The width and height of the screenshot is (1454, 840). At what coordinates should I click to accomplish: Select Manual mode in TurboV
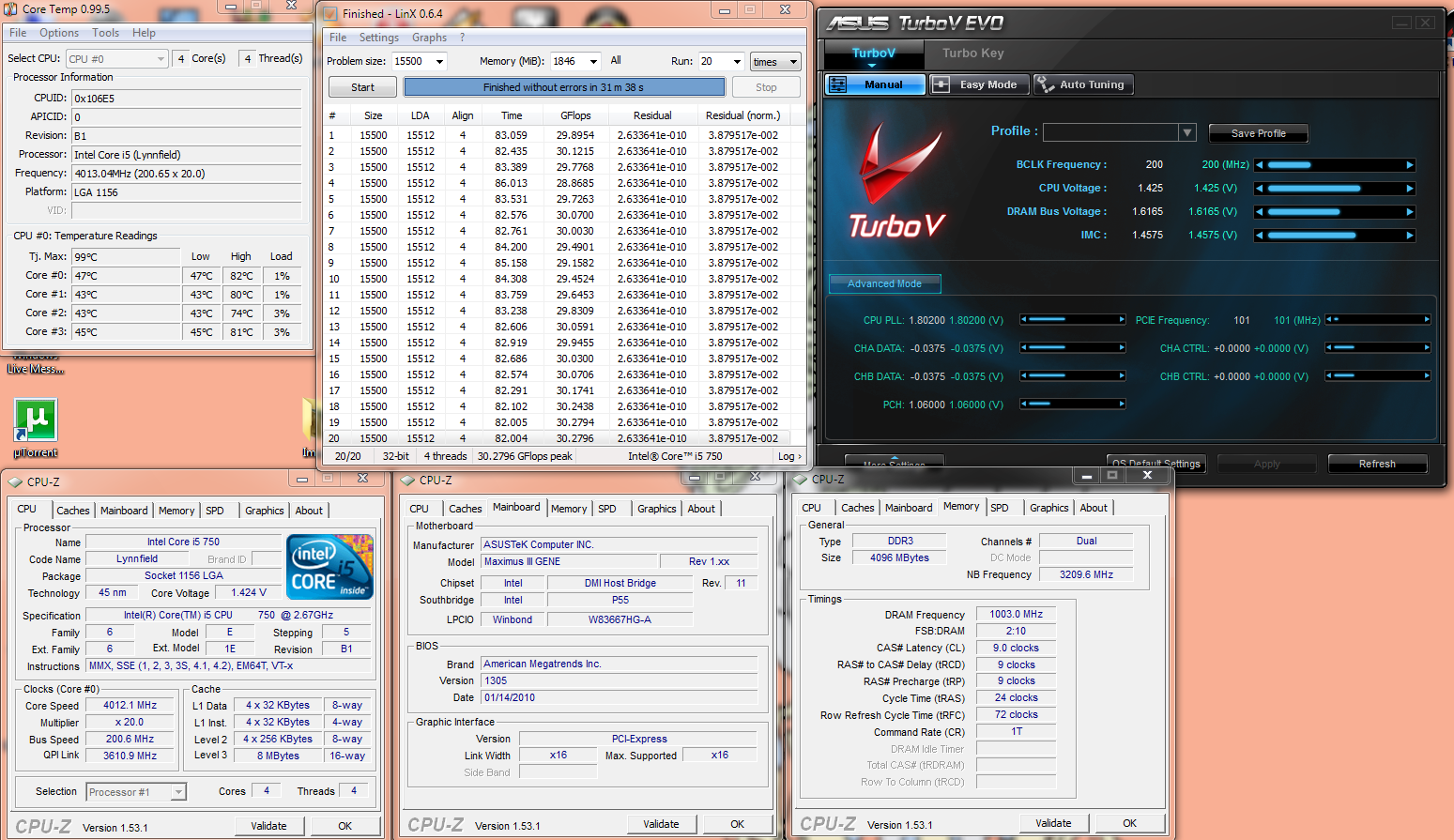coord(875,84)
